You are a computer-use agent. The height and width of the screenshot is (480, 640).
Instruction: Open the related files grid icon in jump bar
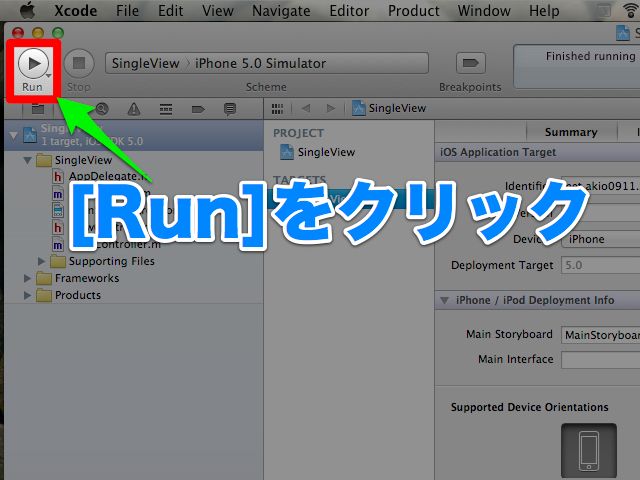coord(277,109)
